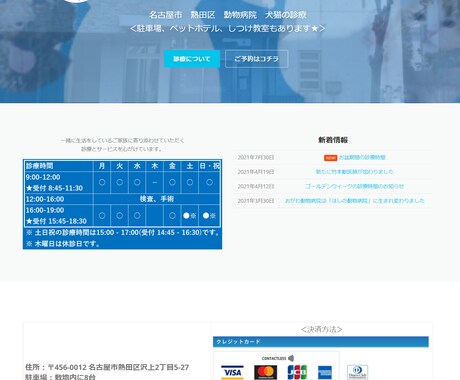Click the 2021年3月30日 date
Image resolution: width=460 pixels, height=380 pixels.
256,201
